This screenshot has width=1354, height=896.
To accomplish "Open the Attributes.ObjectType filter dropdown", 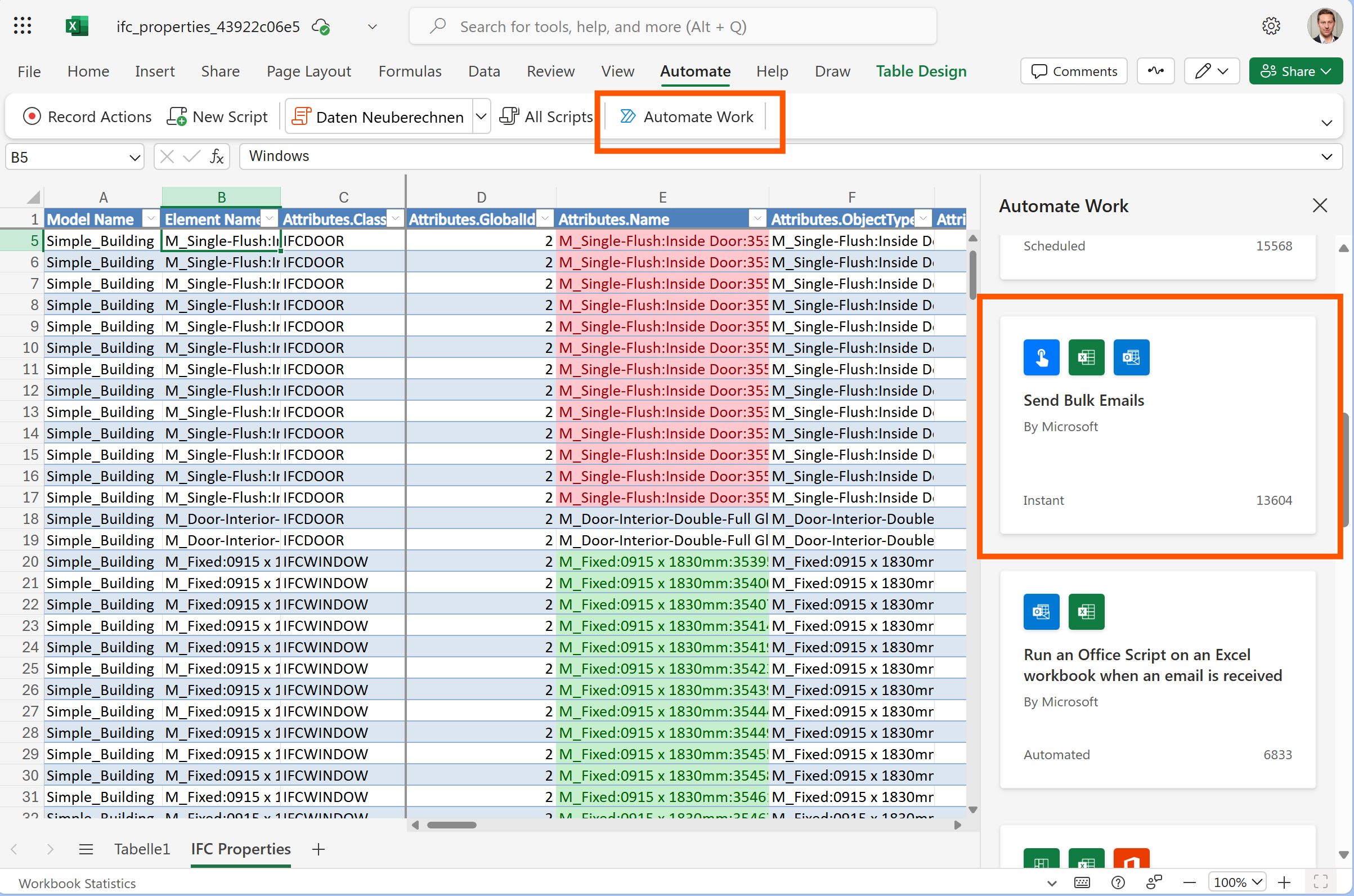I will point(923,218).
